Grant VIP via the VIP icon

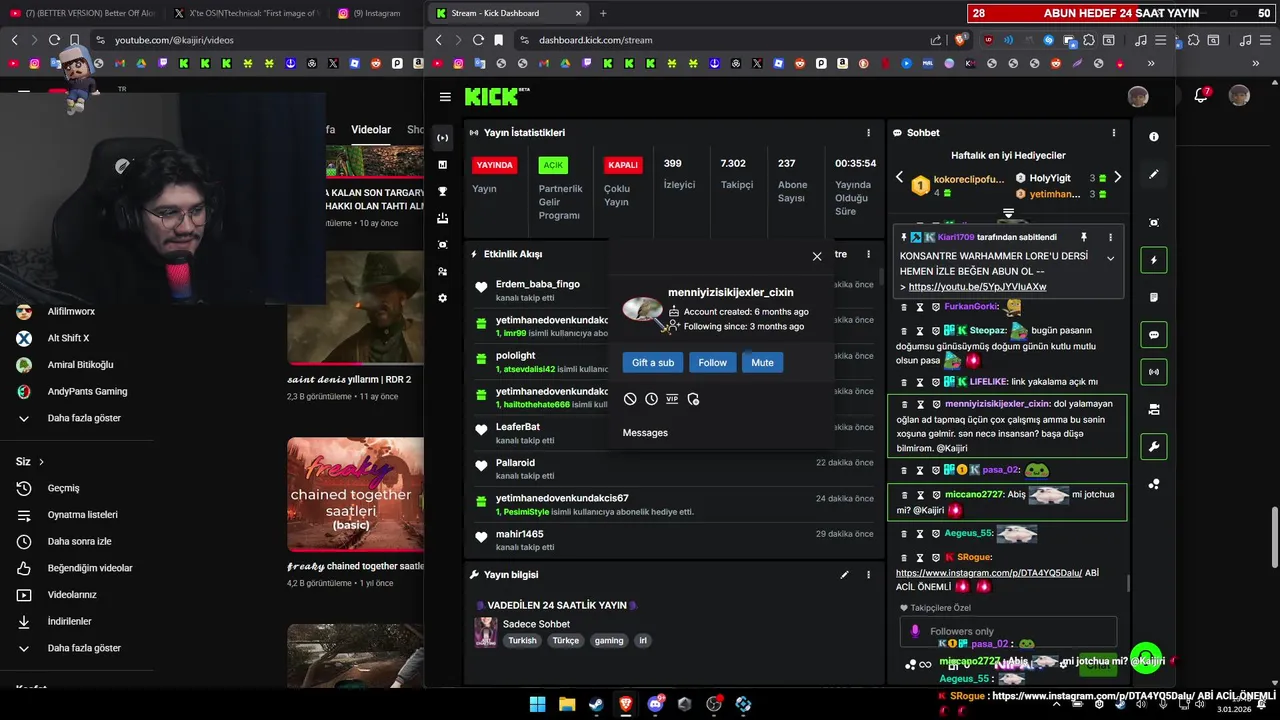click(x=672, y=399)
